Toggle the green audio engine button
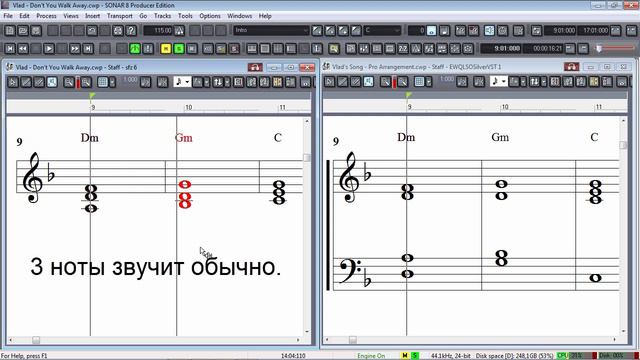The image size is (640, 360). click(x=135, y=49)
